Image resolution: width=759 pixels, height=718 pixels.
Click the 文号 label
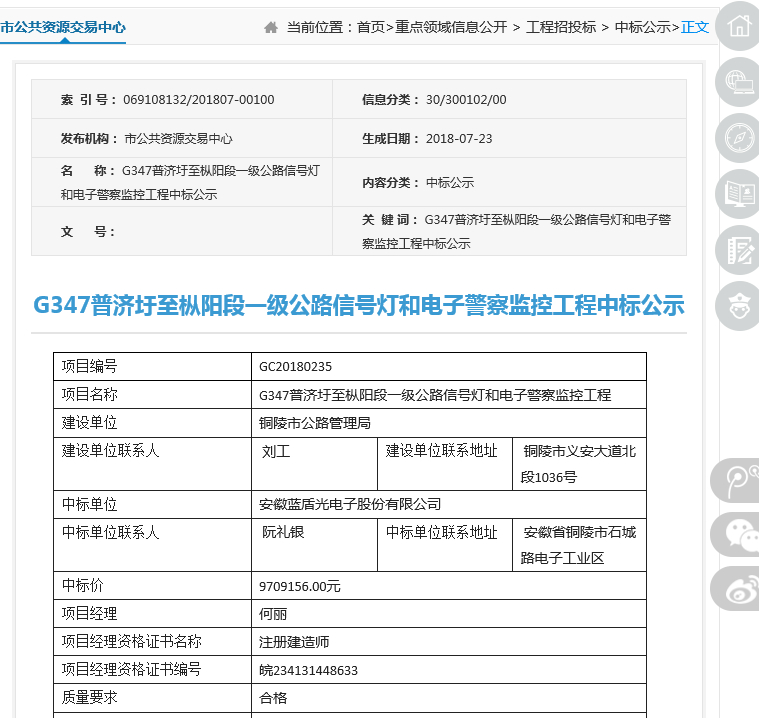pyautogui.click(x=88, y=231)
